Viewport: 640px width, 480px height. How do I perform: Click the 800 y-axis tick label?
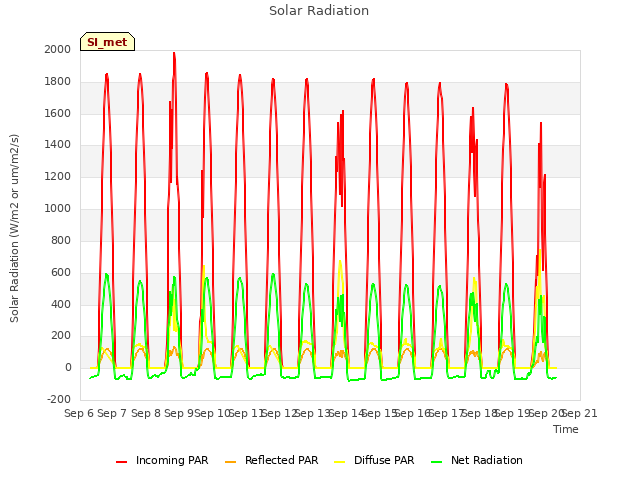[x=61, y=240]
